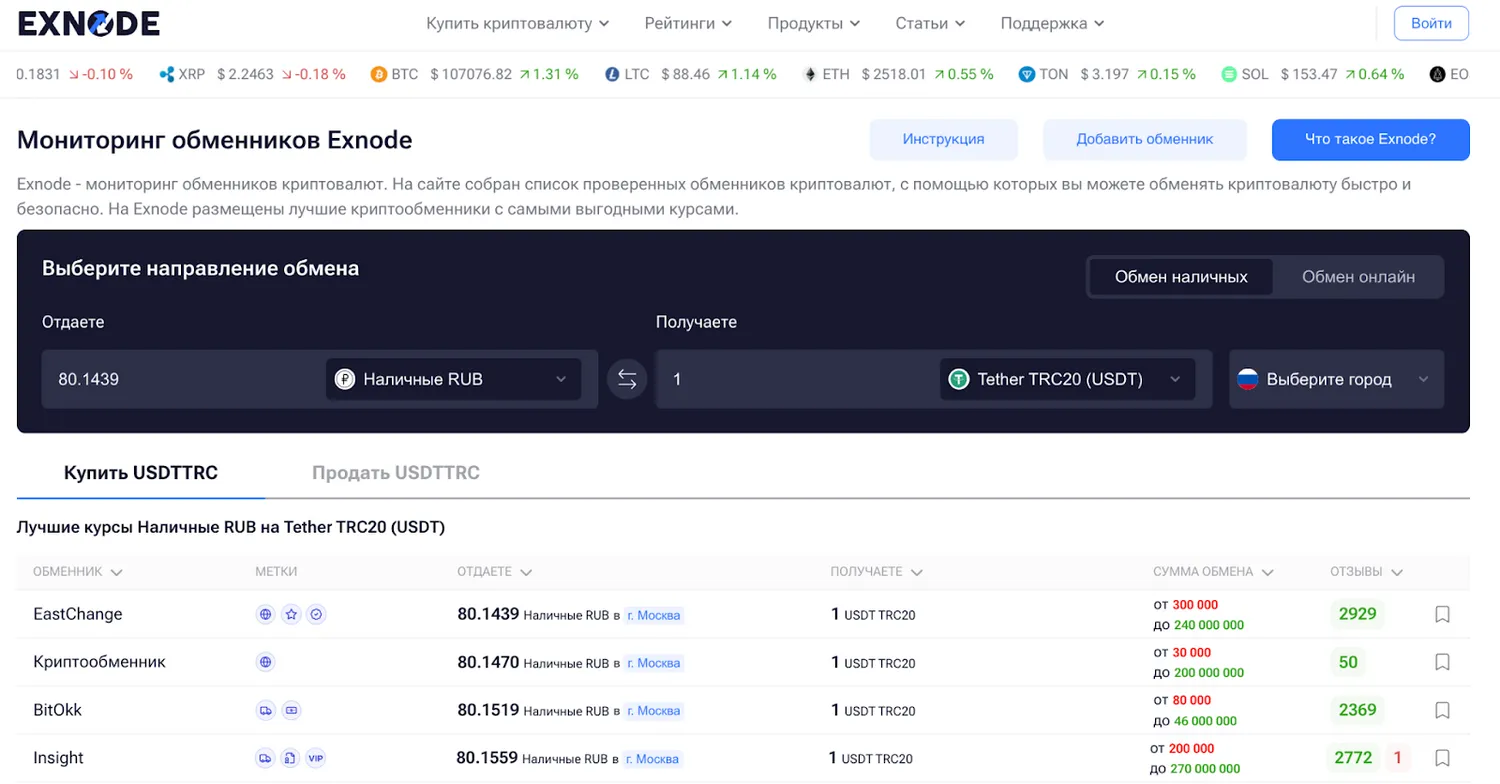Open the EastChange exchanger link

(78, 614)
